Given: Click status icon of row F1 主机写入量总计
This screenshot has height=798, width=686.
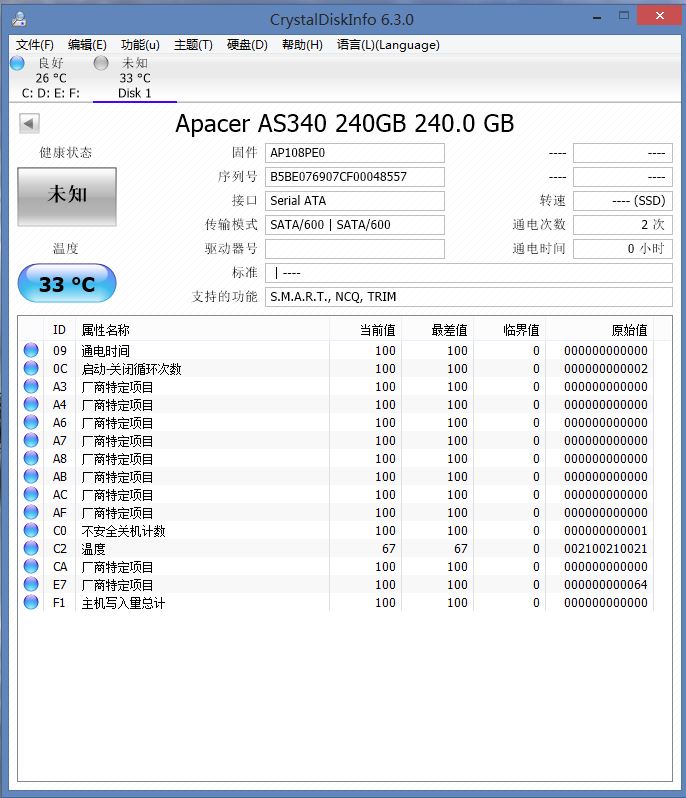Looking at the screenshot, I should click(x=31, y=602).
